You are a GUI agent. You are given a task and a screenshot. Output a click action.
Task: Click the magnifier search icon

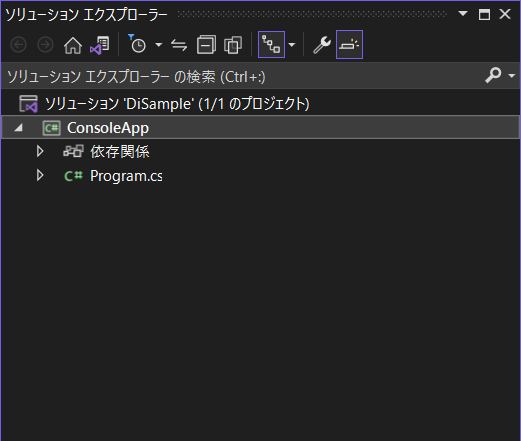pyautogui.click(x=493, y=75)
